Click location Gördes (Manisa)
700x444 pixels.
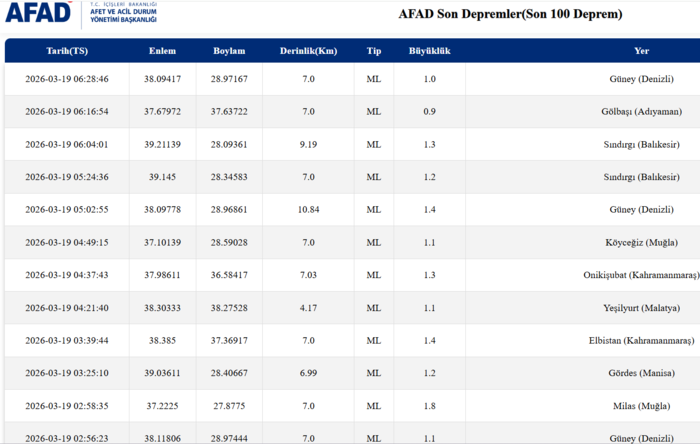(x=642, y=374)
